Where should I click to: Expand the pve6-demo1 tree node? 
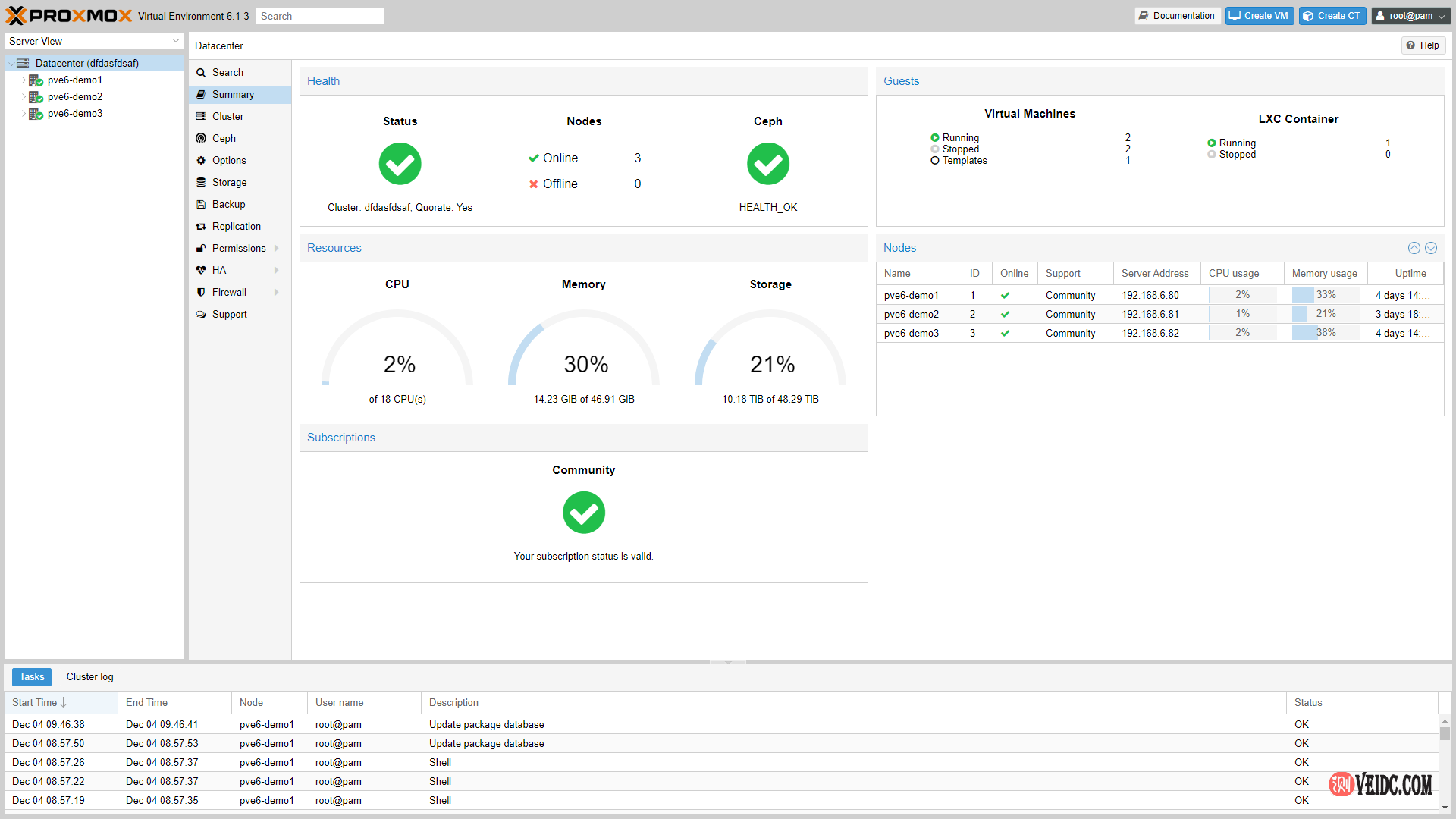(x=24, y=80)
